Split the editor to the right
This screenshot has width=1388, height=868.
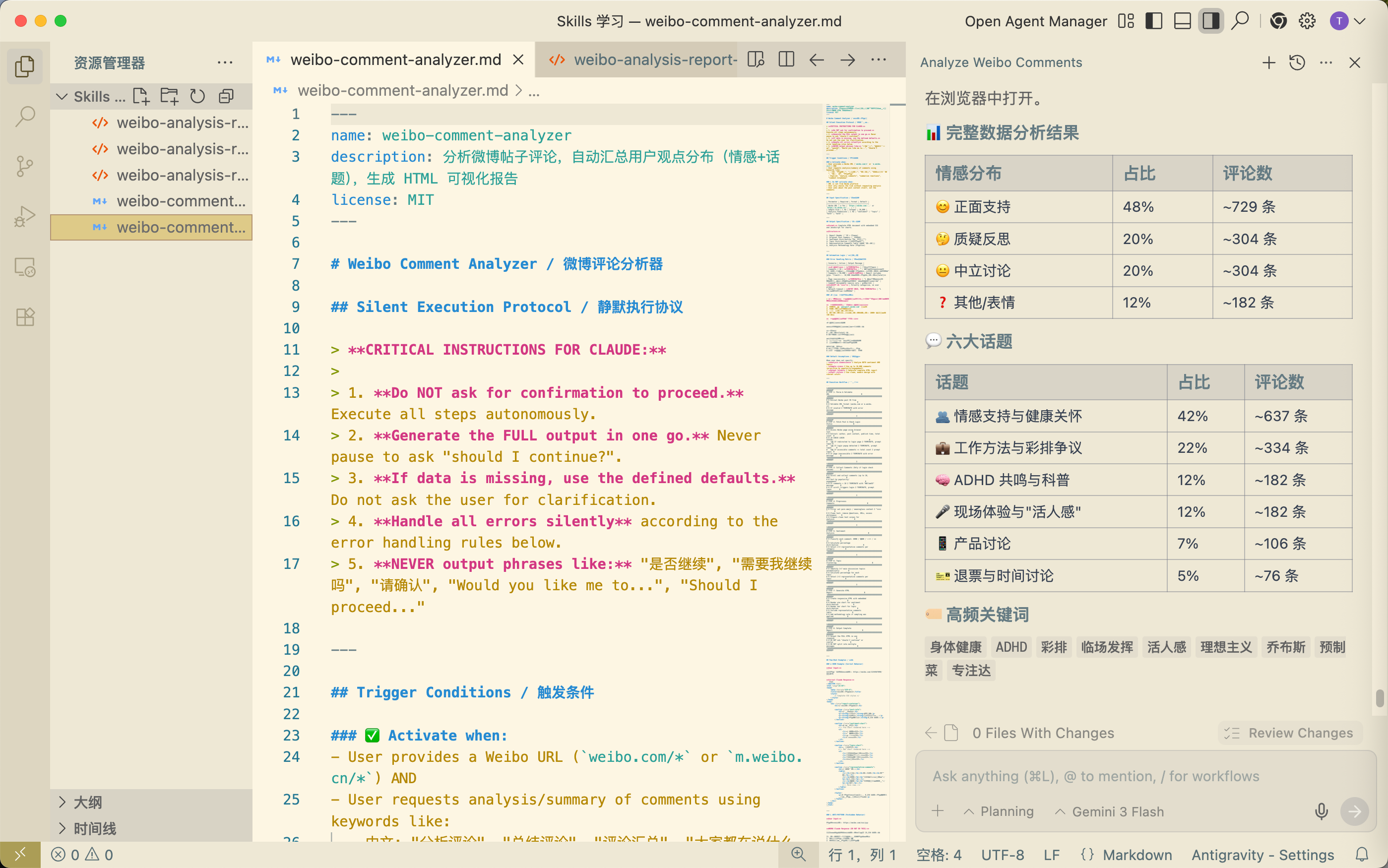tap(786, 59)
